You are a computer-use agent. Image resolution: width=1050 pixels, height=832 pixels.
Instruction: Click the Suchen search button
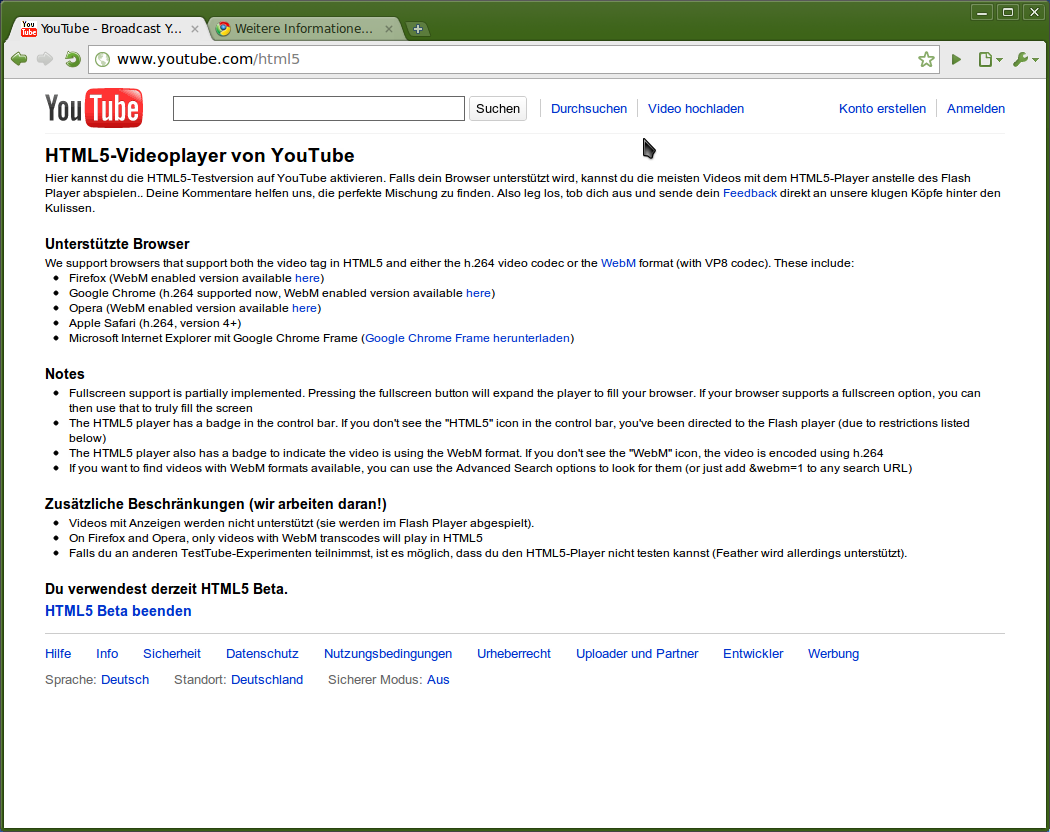click(x=497, y=108)
